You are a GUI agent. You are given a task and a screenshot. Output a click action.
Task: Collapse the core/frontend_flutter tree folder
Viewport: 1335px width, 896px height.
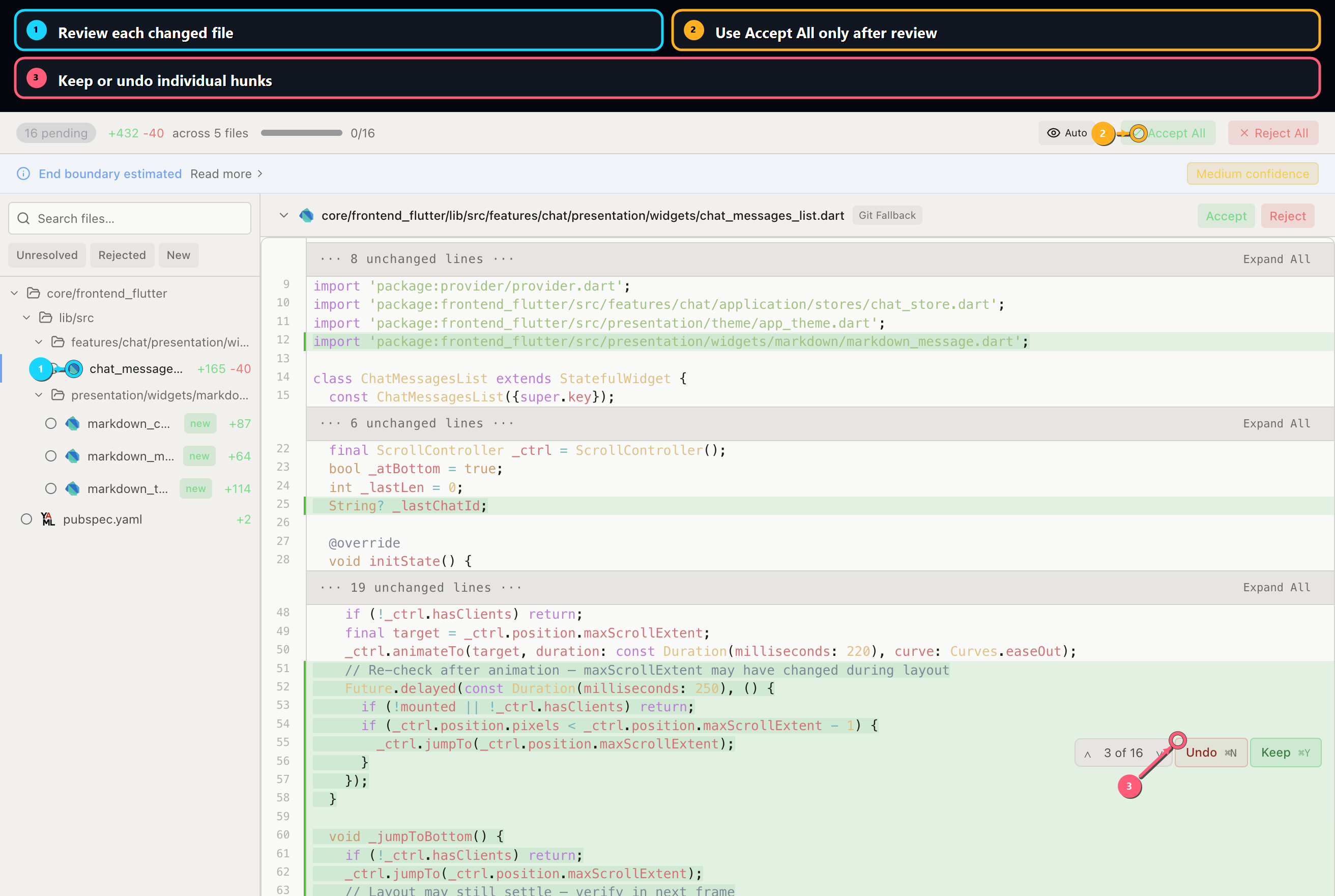tap(14, 293)
